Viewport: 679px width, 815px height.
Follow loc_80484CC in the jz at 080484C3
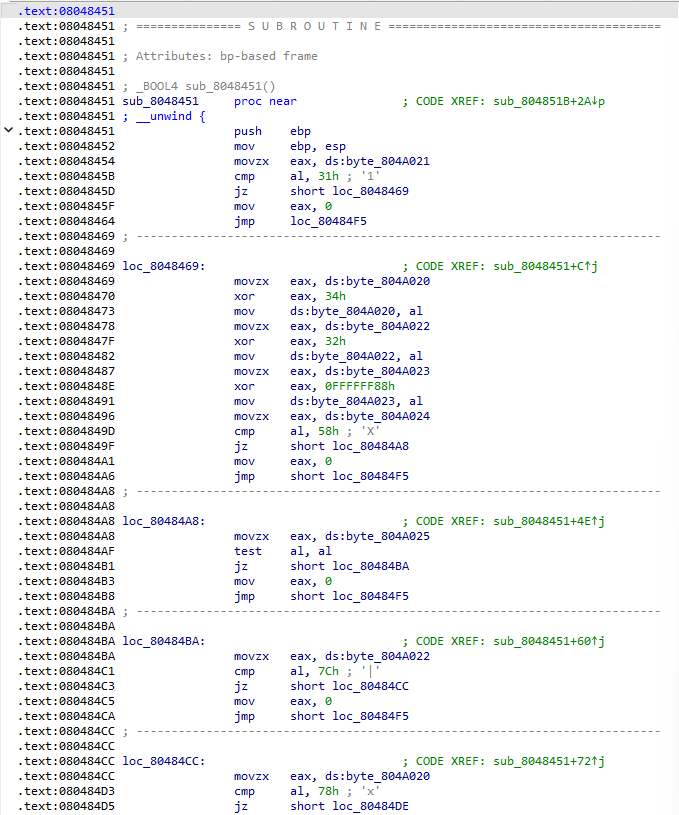(x=371, y=687)
